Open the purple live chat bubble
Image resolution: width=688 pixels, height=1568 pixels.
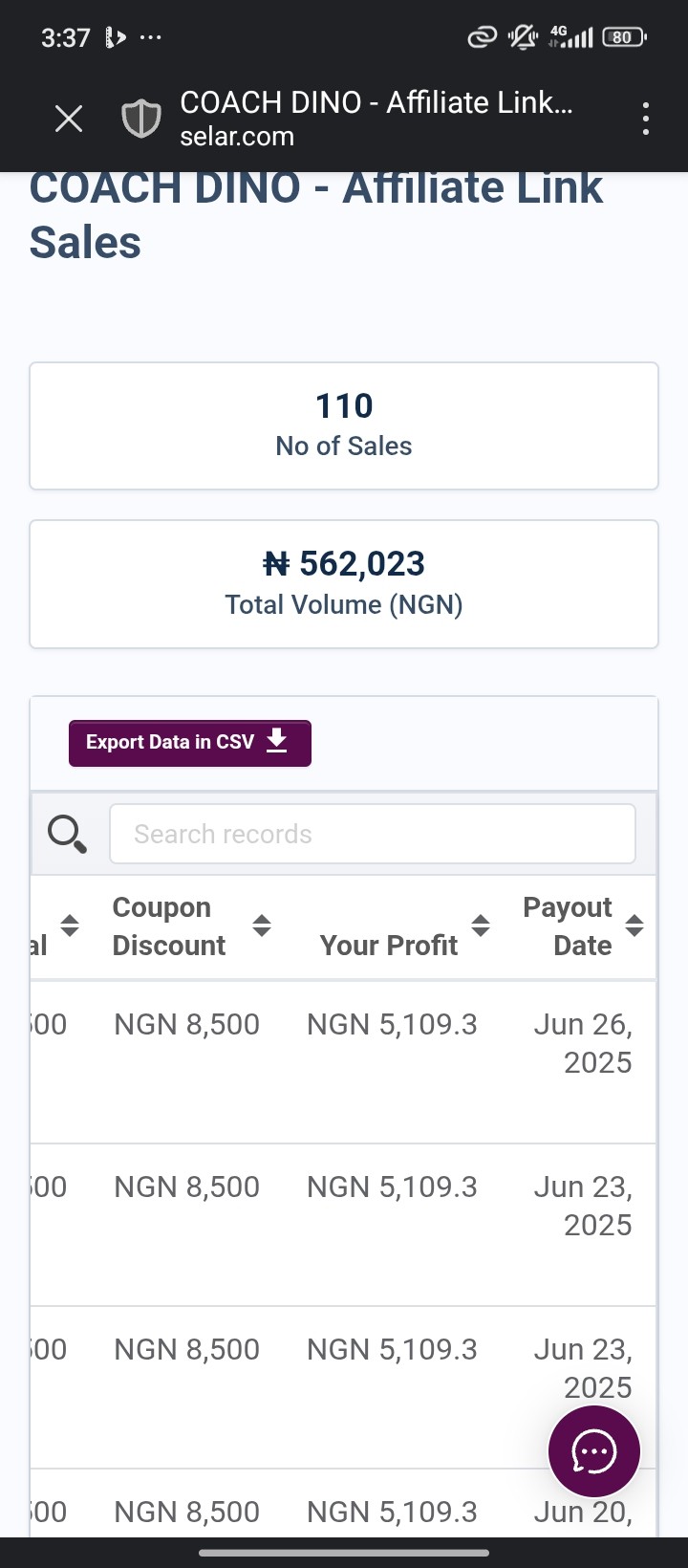pos(593,1451)
